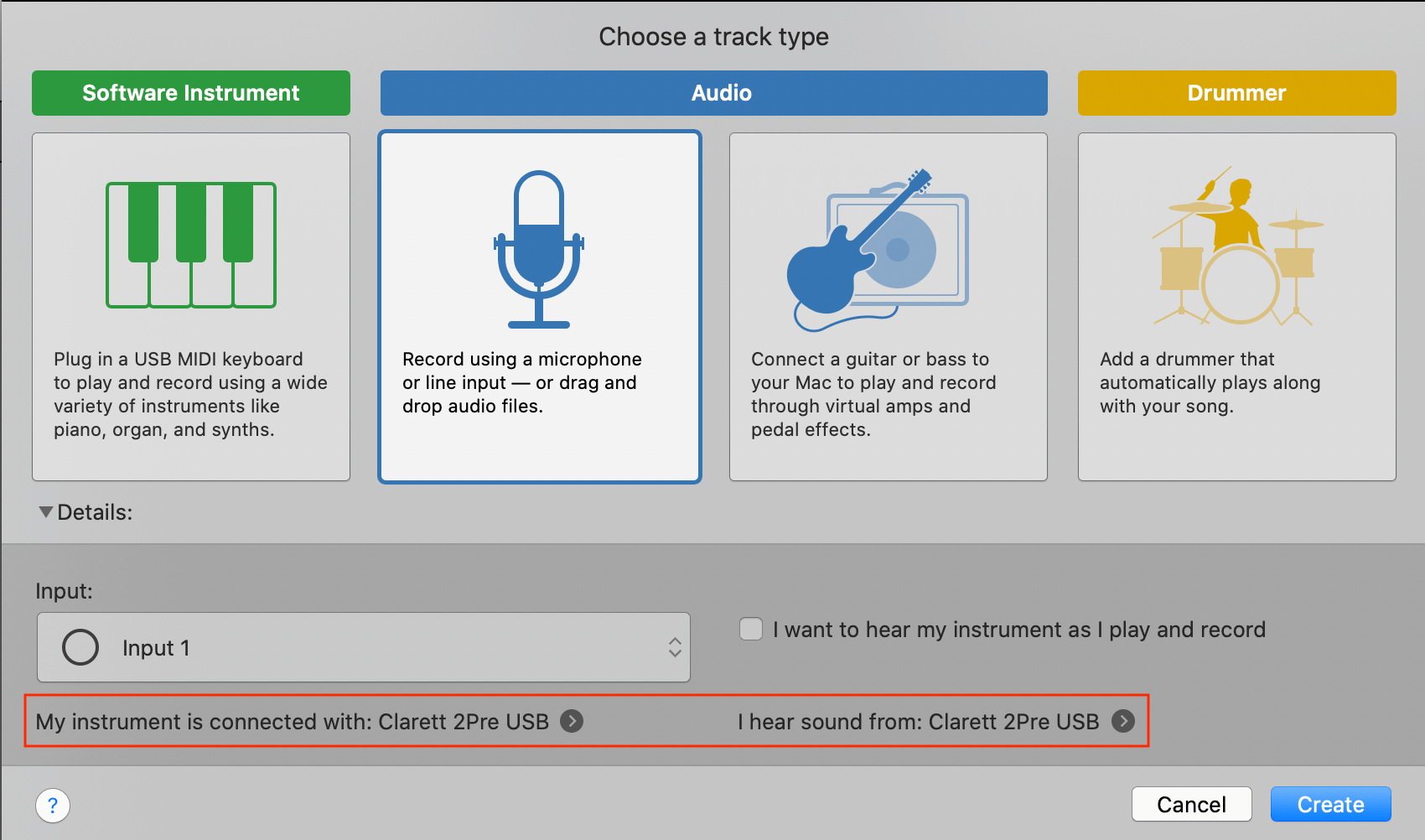The width and height of the screenshot is (1425, 840).
Task: Select the Input 1 radio circle
Action: tap(80, 647)
